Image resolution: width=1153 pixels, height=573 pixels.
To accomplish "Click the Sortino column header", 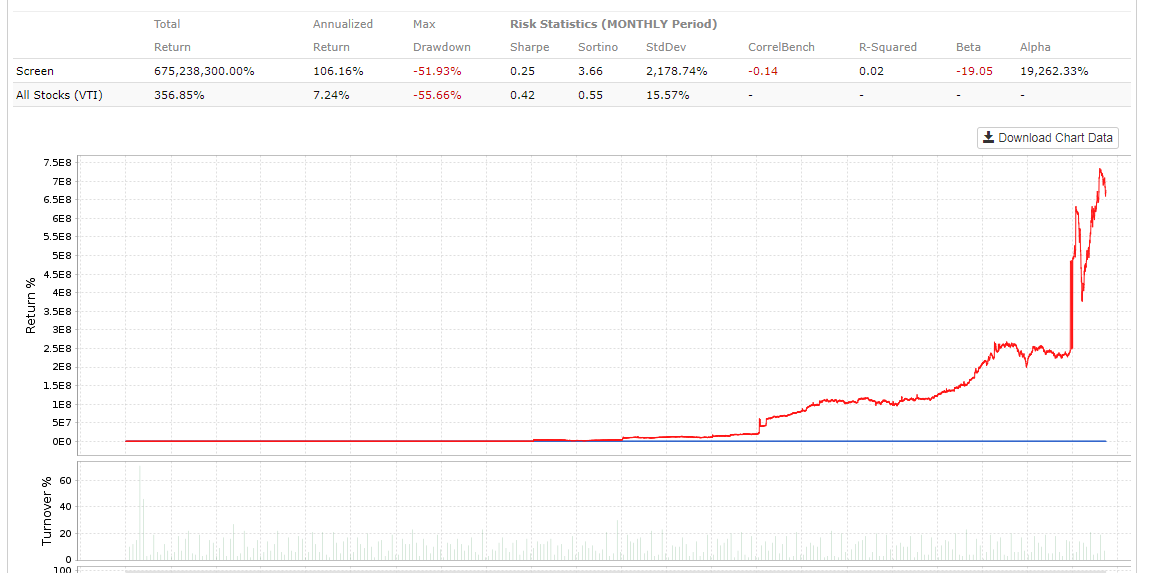I will coord(597,47).
